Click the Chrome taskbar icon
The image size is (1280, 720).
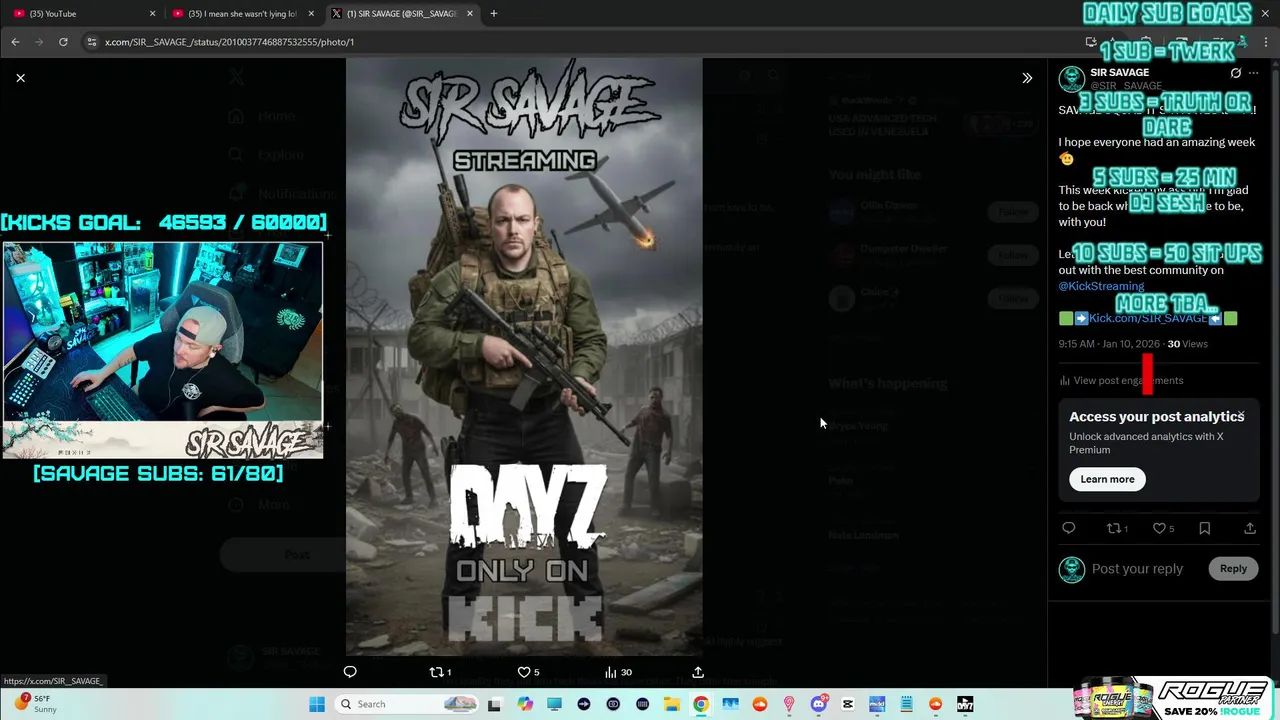pyautogui.click(x=701, y=704)
